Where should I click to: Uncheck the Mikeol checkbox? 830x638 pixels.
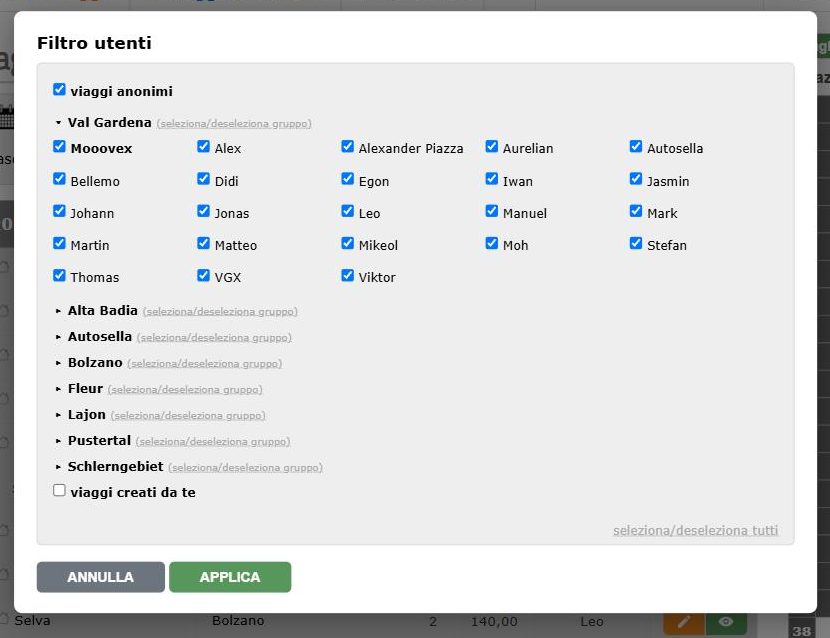point(347,244)
